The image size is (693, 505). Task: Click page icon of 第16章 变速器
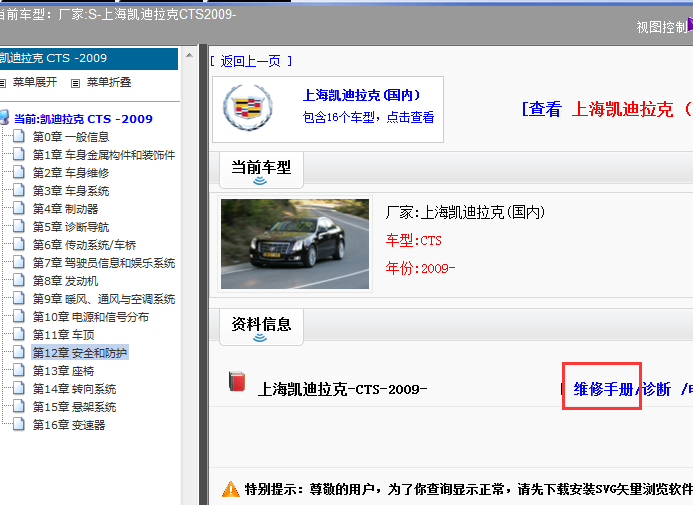point(19,424)
